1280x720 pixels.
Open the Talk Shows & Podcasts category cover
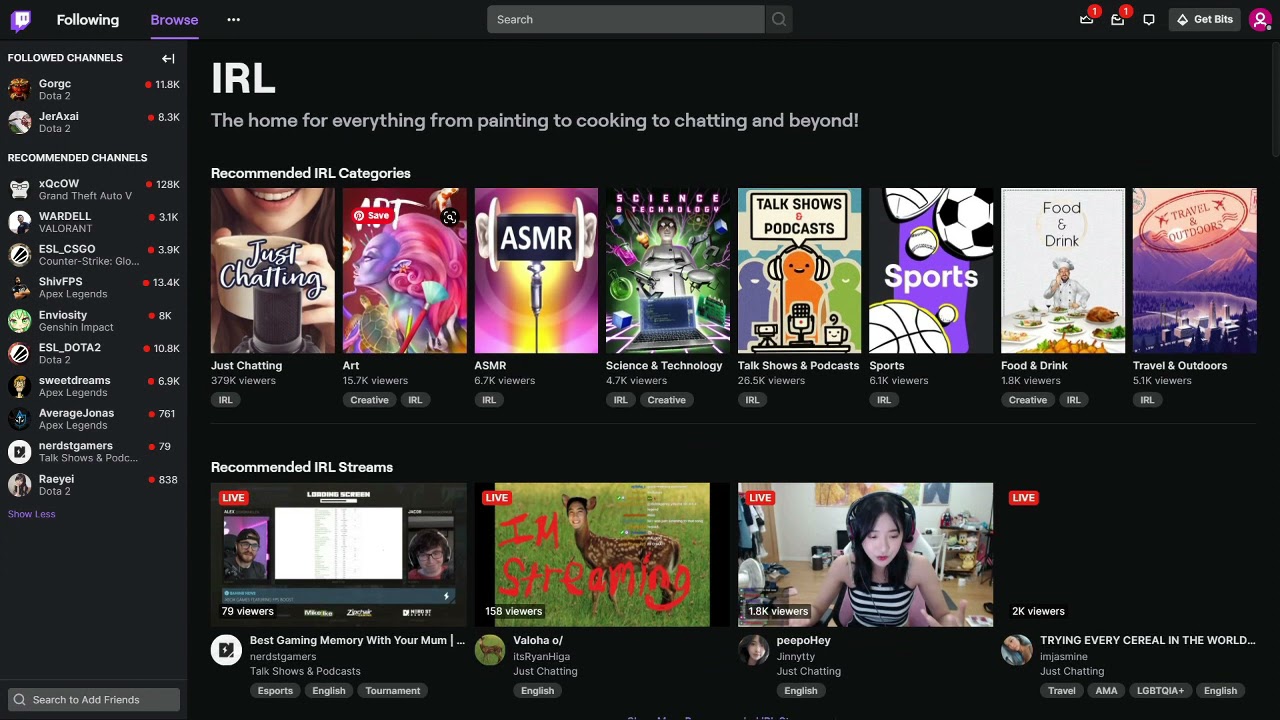(x=800, y=270)
